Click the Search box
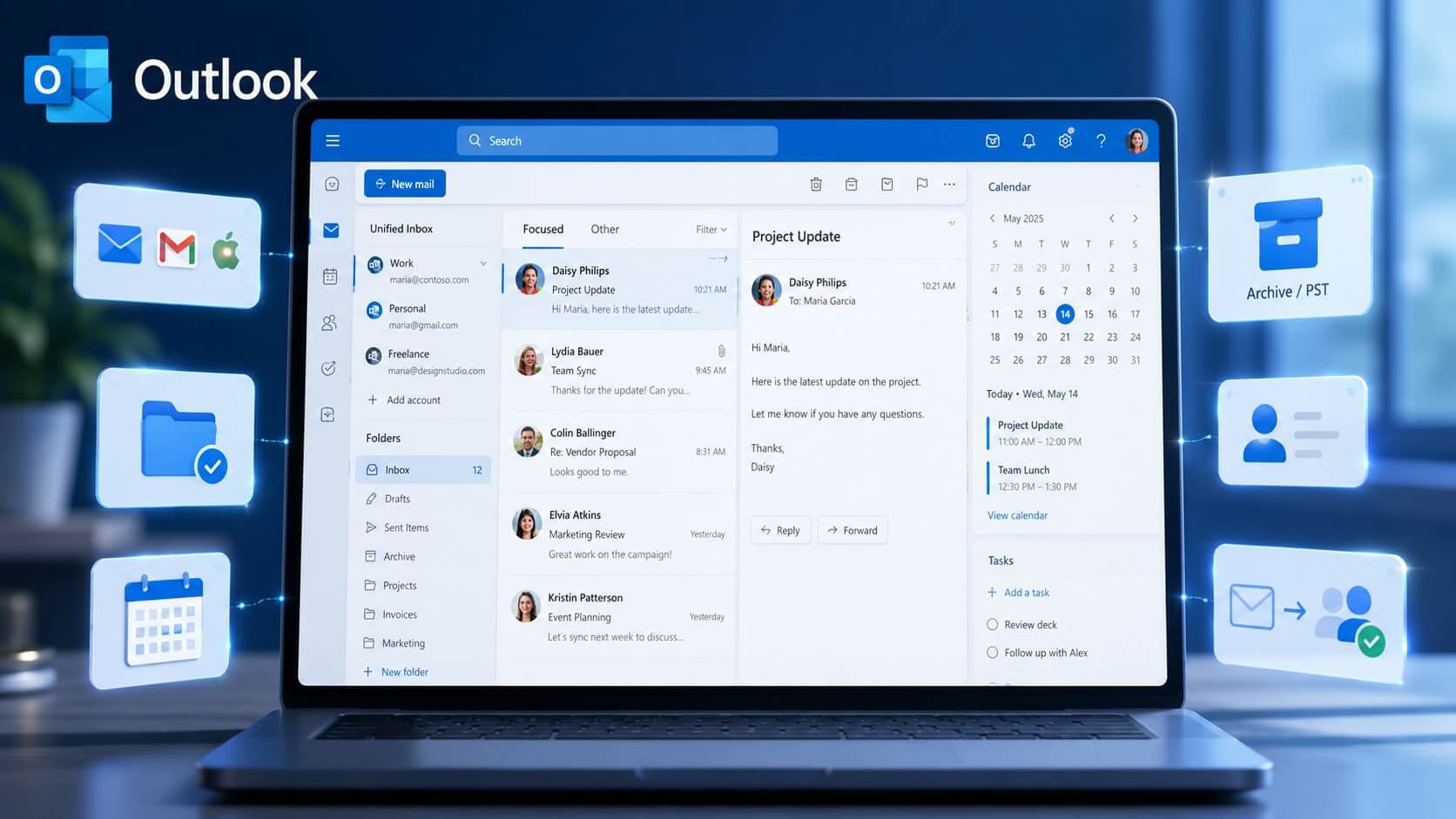This screenshot has height=819, width=1456. click(617, 140)
